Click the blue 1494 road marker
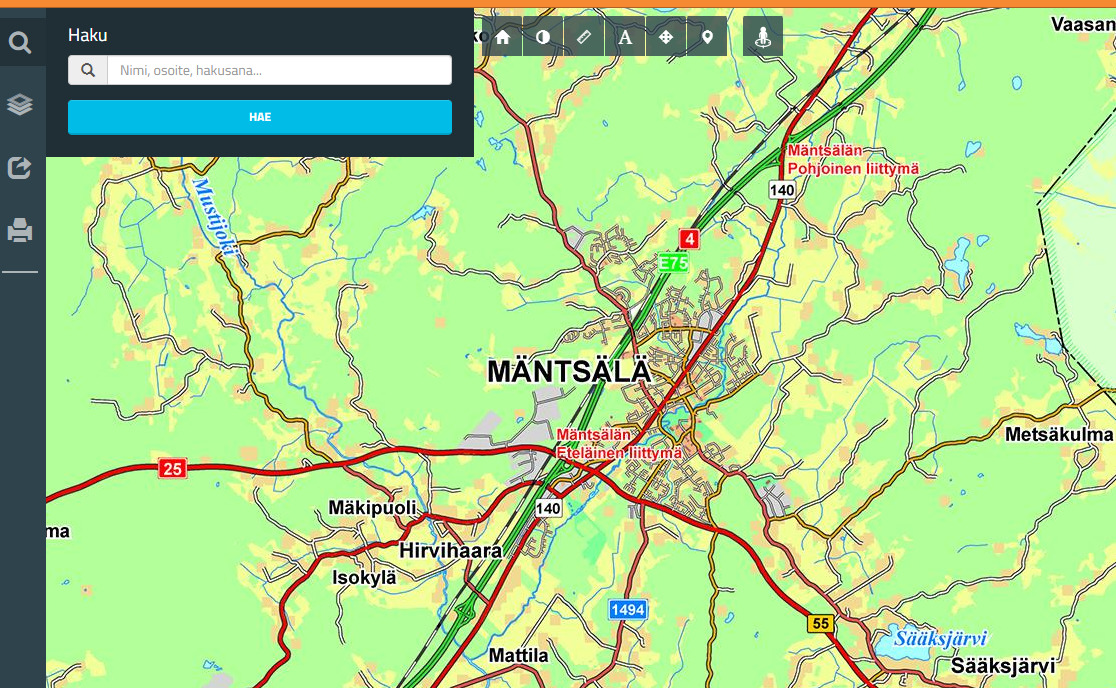This screenshot has width=1116, height=688. (x=628, y=609)
